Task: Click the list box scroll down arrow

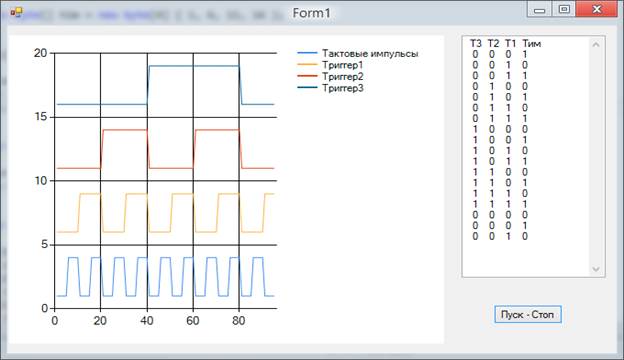Action: coord(596,269)
